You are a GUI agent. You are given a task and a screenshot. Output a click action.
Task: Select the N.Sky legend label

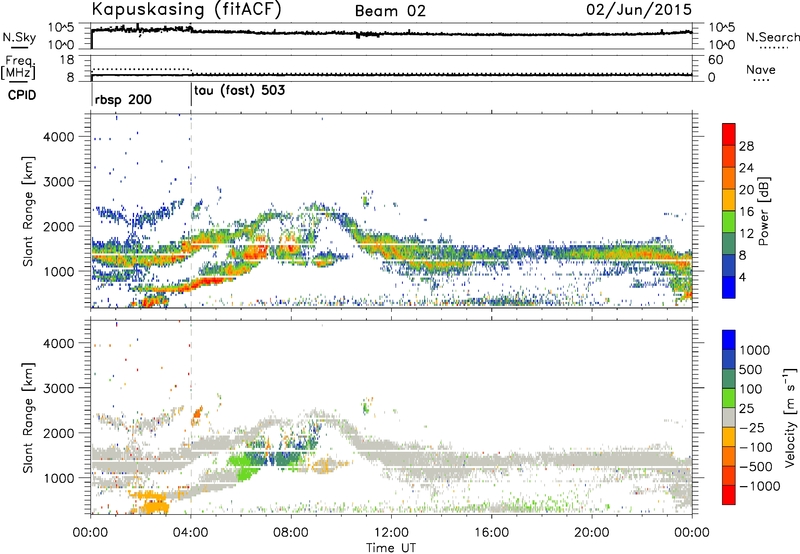point(19,37)
